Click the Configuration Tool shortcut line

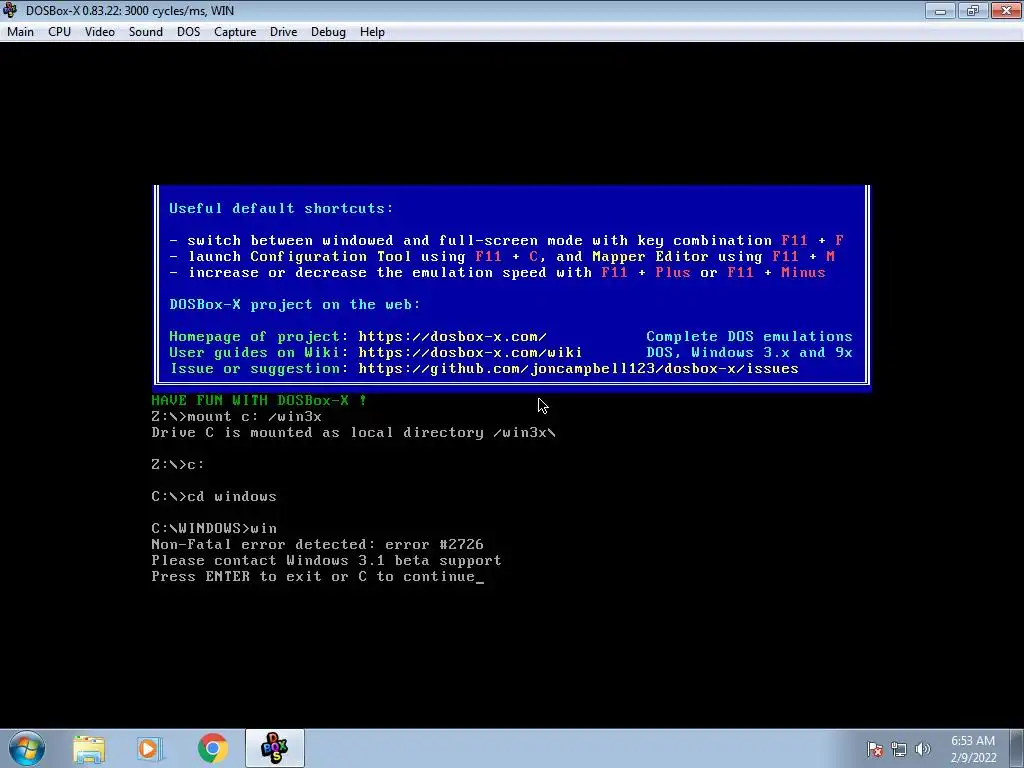coord(502,257)
